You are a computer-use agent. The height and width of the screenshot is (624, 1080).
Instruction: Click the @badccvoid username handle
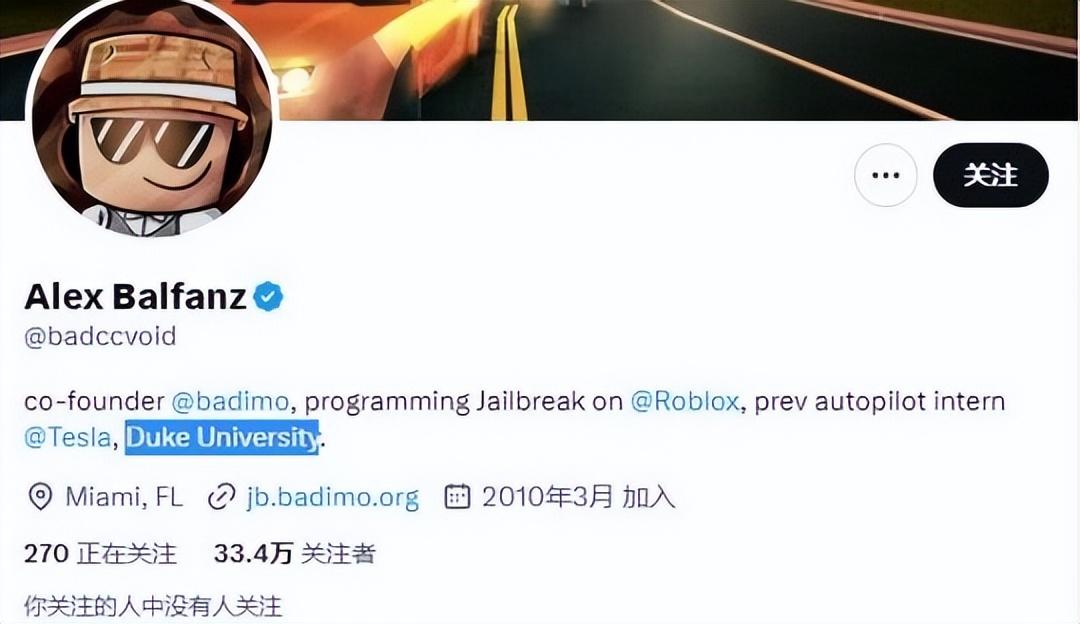(x=101, y=336)
